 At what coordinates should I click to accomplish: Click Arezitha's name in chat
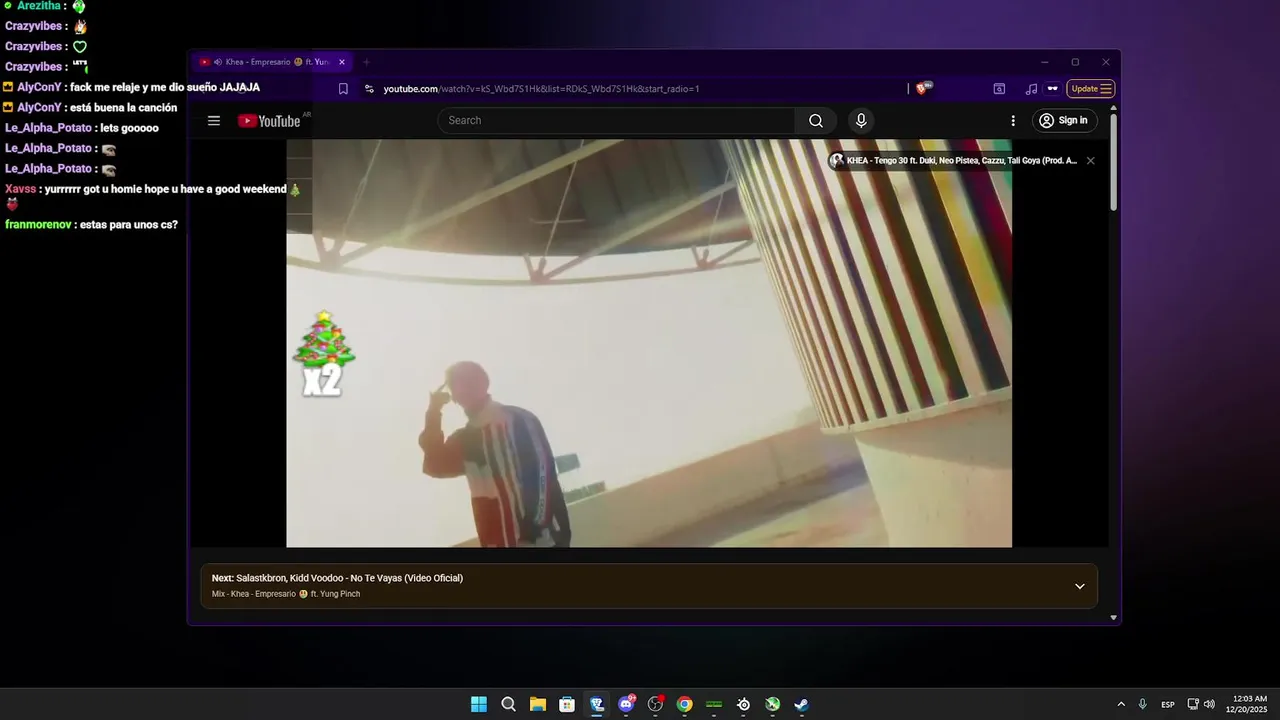coord(40,7)
